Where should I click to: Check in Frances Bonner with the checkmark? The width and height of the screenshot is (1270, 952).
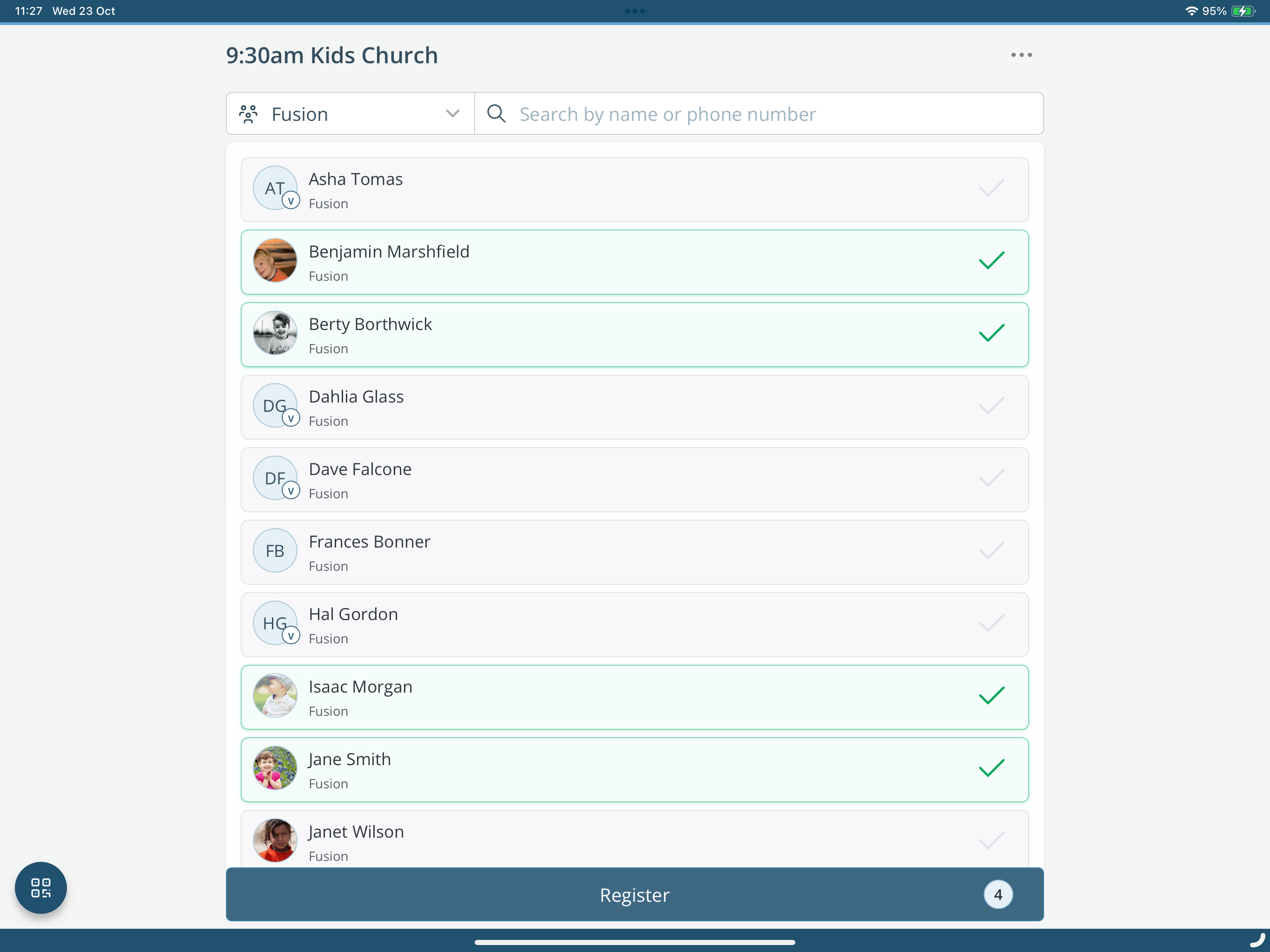992,550
